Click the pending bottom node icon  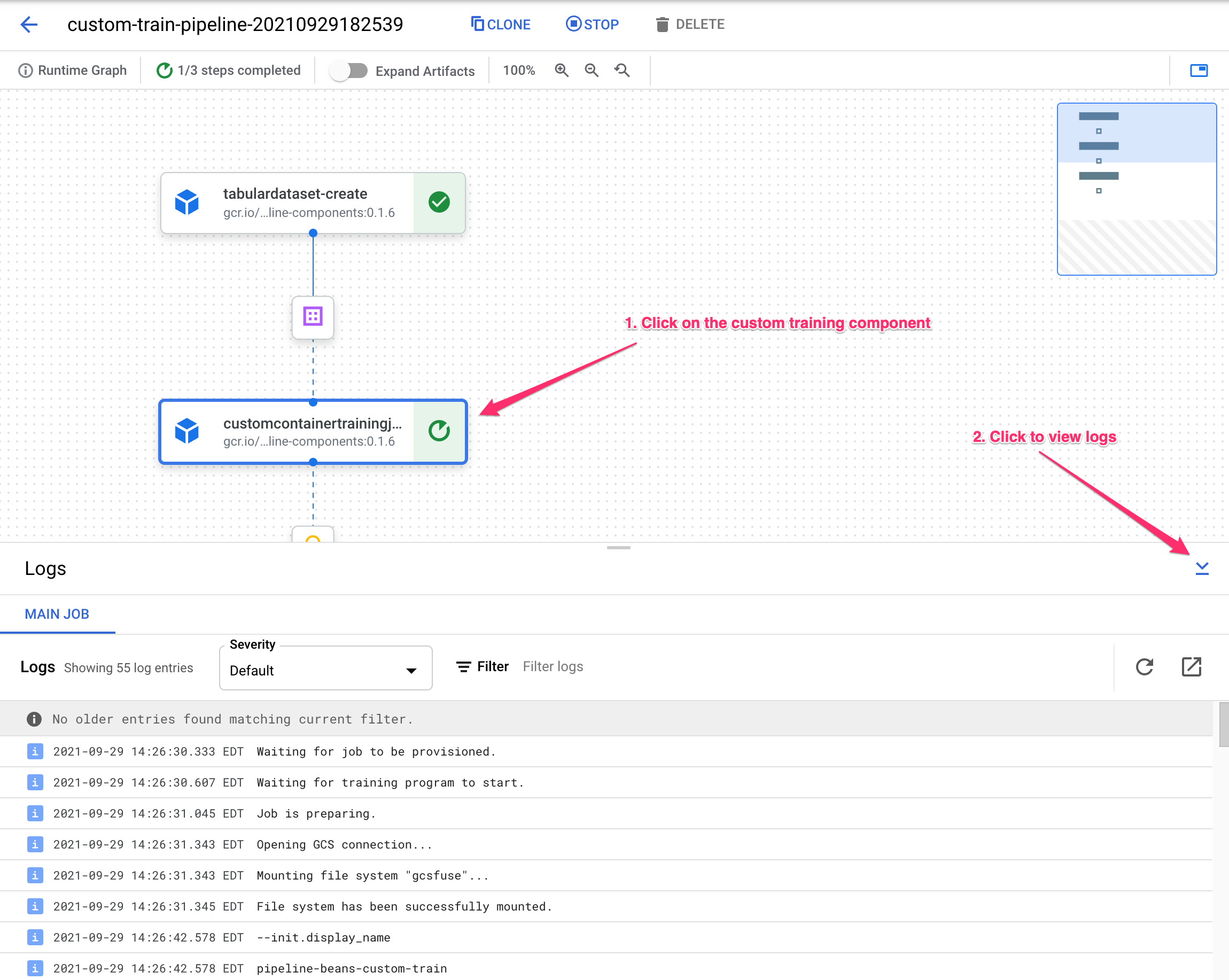click(x=313, y=536)
